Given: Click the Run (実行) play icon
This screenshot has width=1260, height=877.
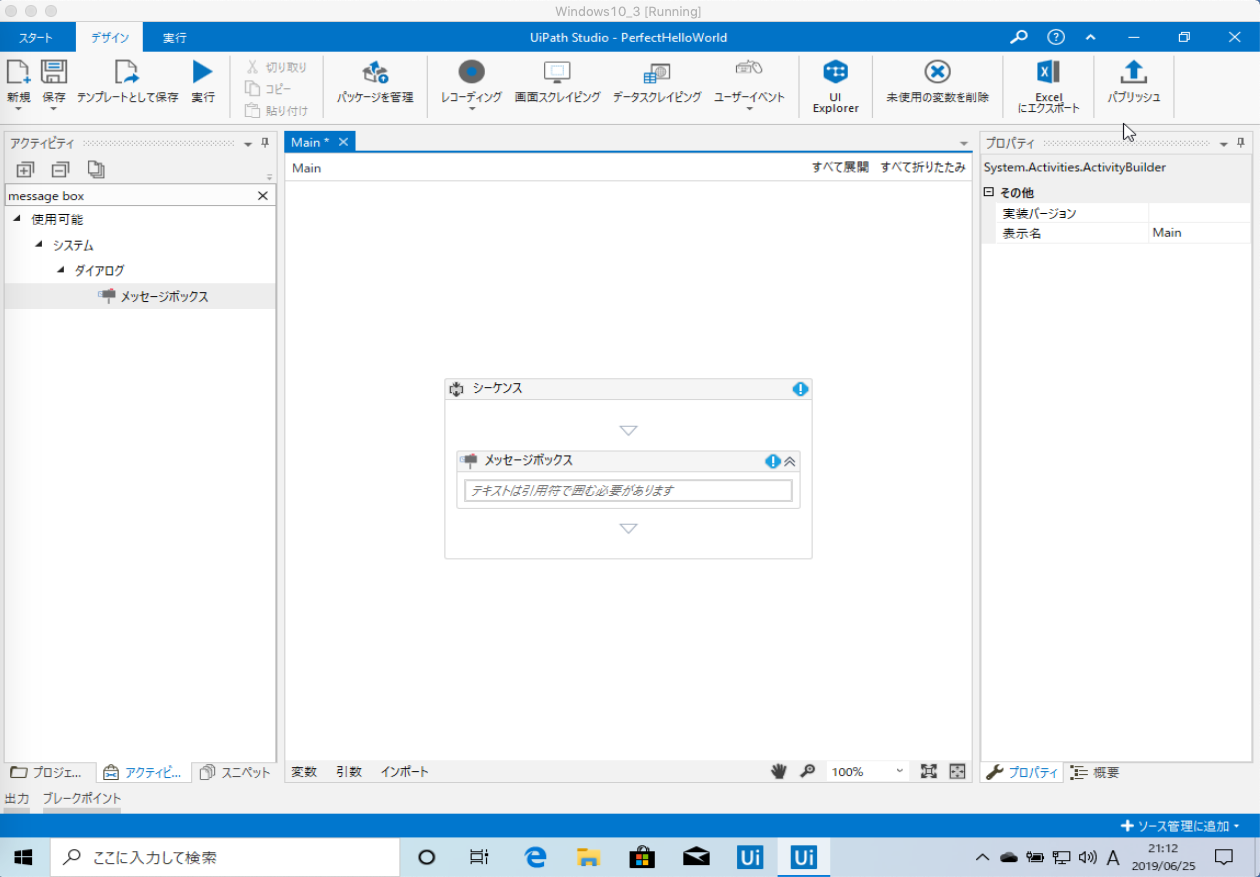Looking at the screenshot, I should 203,73.
